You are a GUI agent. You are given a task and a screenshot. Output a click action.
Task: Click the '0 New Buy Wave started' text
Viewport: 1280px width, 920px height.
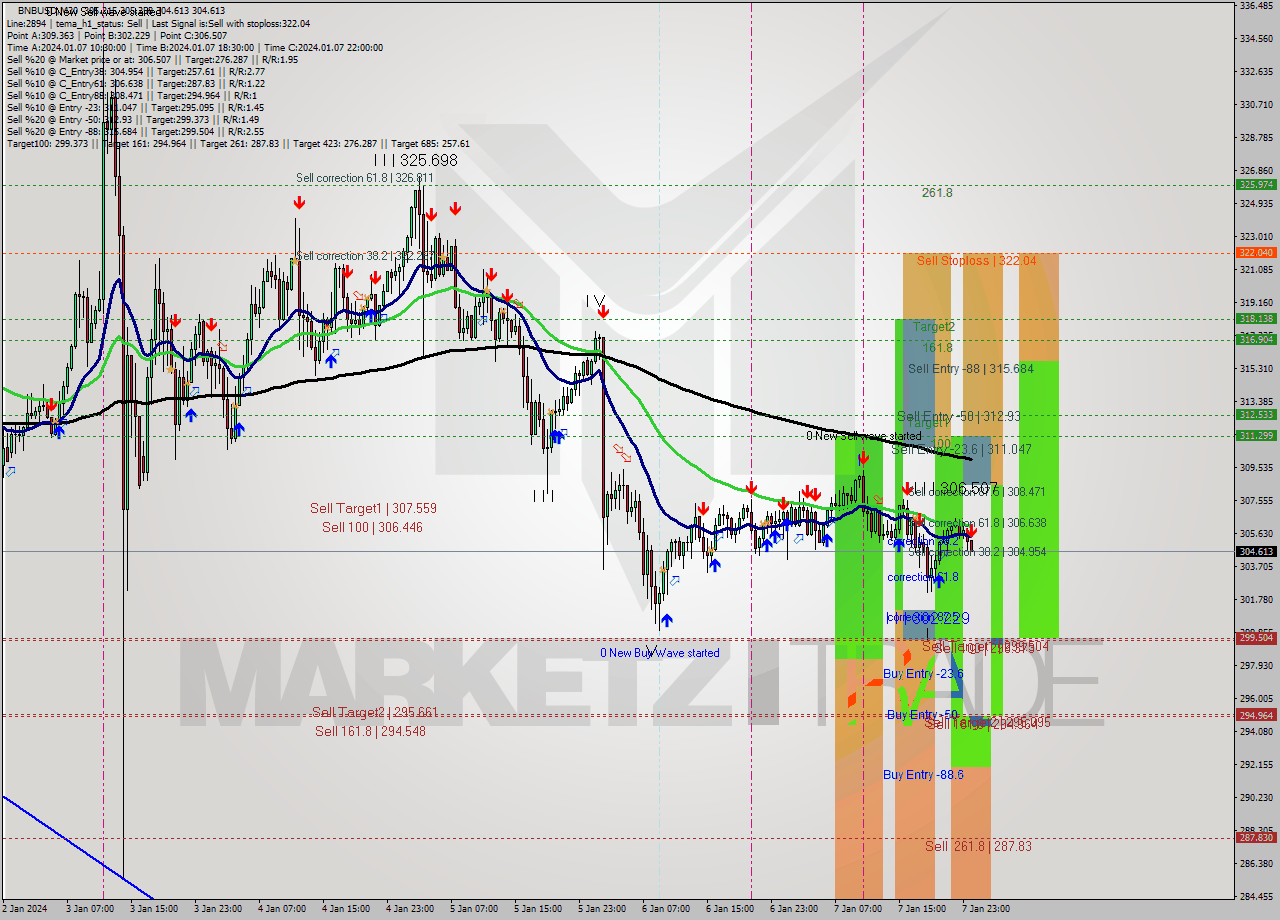coord(659,653)
